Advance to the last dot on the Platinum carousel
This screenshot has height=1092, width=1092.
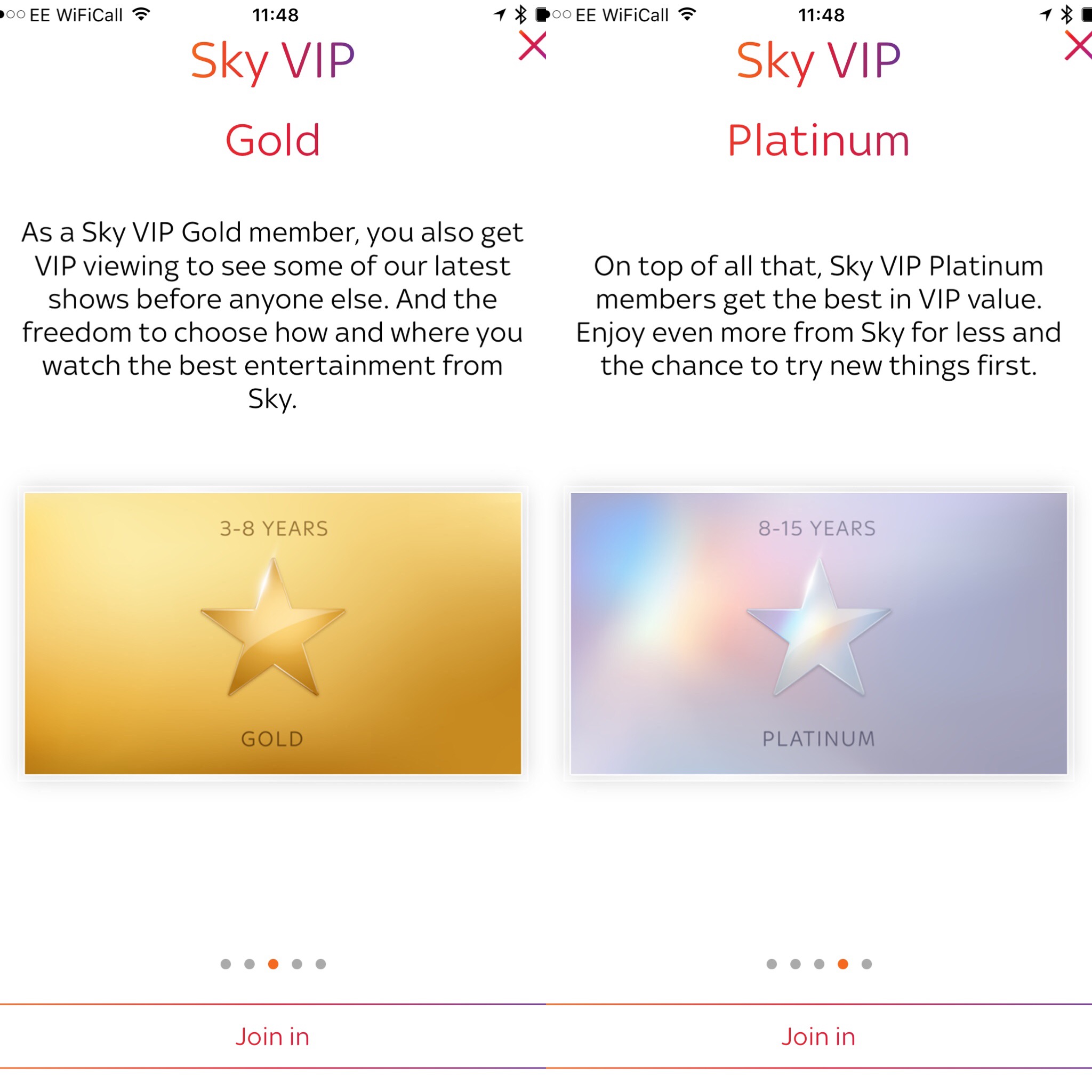pos(866,964)
